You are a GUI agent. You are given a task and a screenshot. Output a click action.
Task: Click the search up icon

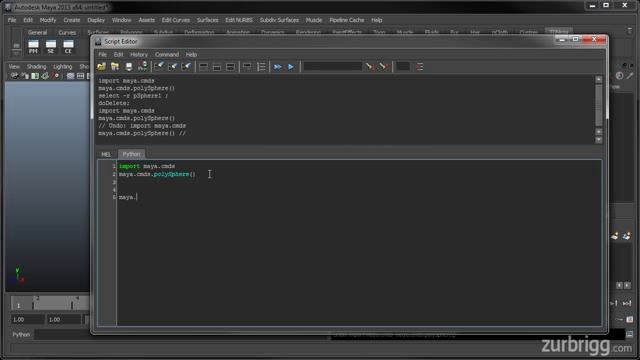coord(382,67)
